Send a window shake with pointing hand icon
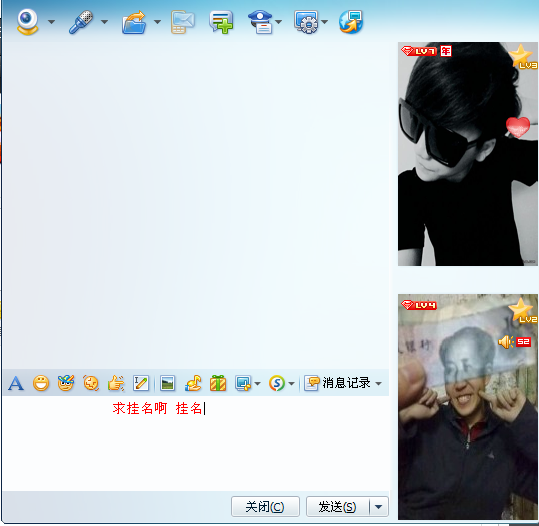The image size is (539, 526). (x=116, y=383)
